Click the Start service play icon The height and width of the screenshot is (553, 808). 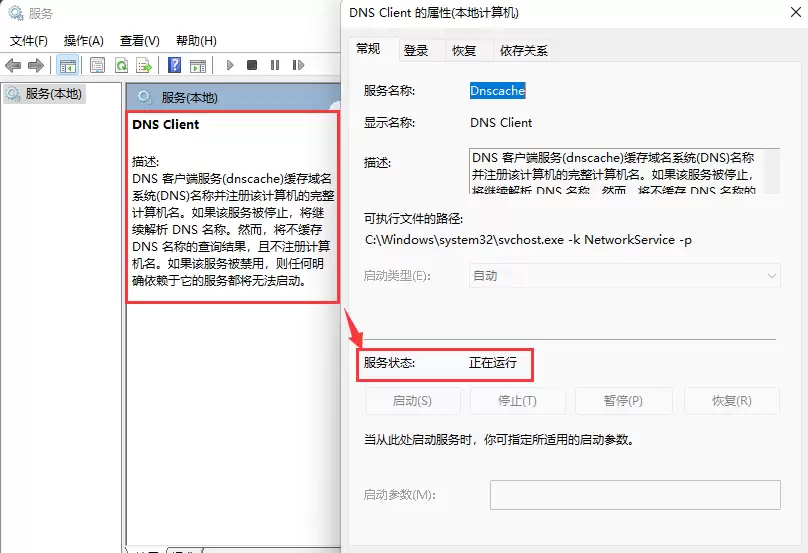pyautogui.click(x=230, y=65)
